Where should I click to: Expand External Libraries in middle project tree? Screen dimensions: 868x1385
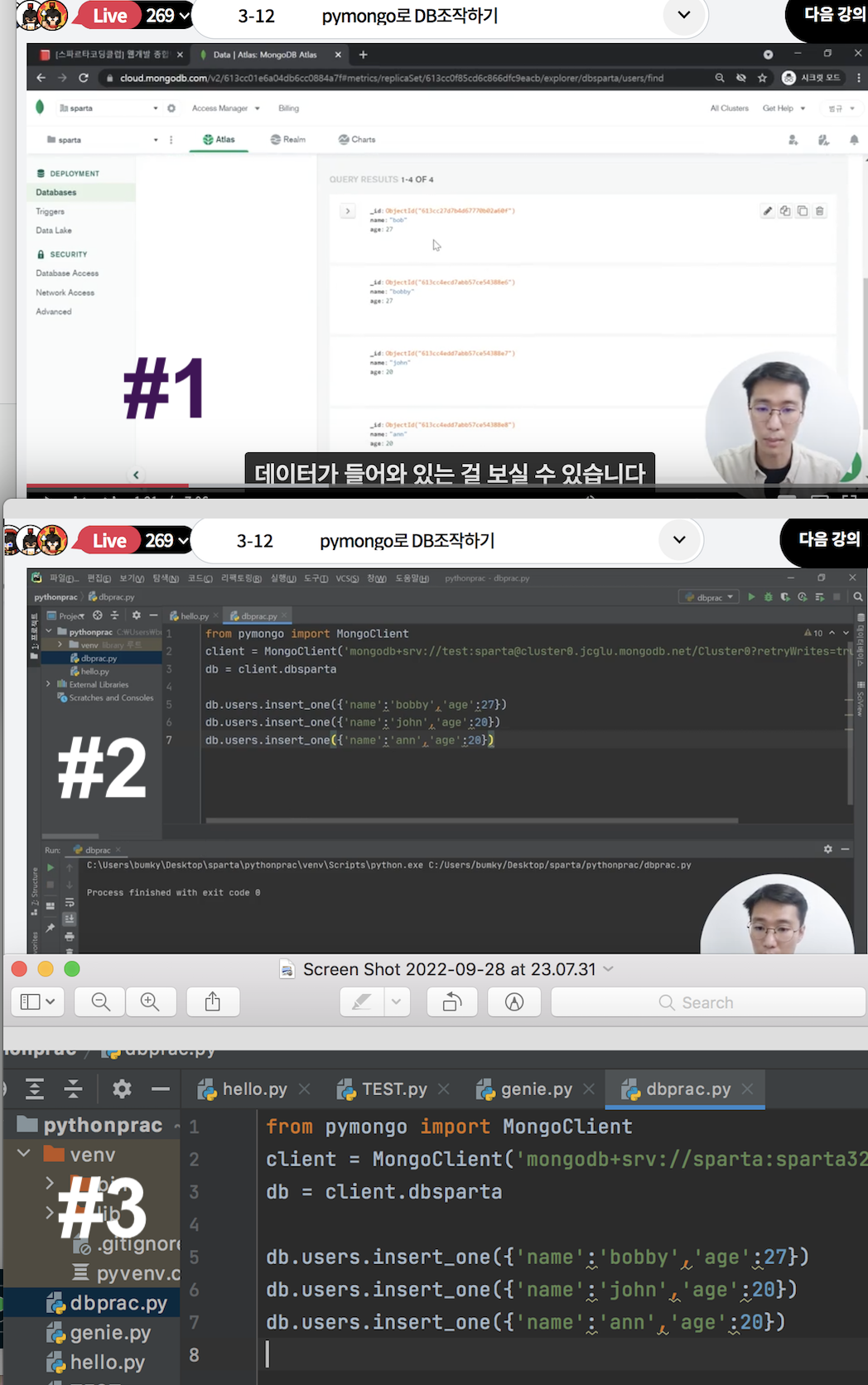(x=49, y=684)
